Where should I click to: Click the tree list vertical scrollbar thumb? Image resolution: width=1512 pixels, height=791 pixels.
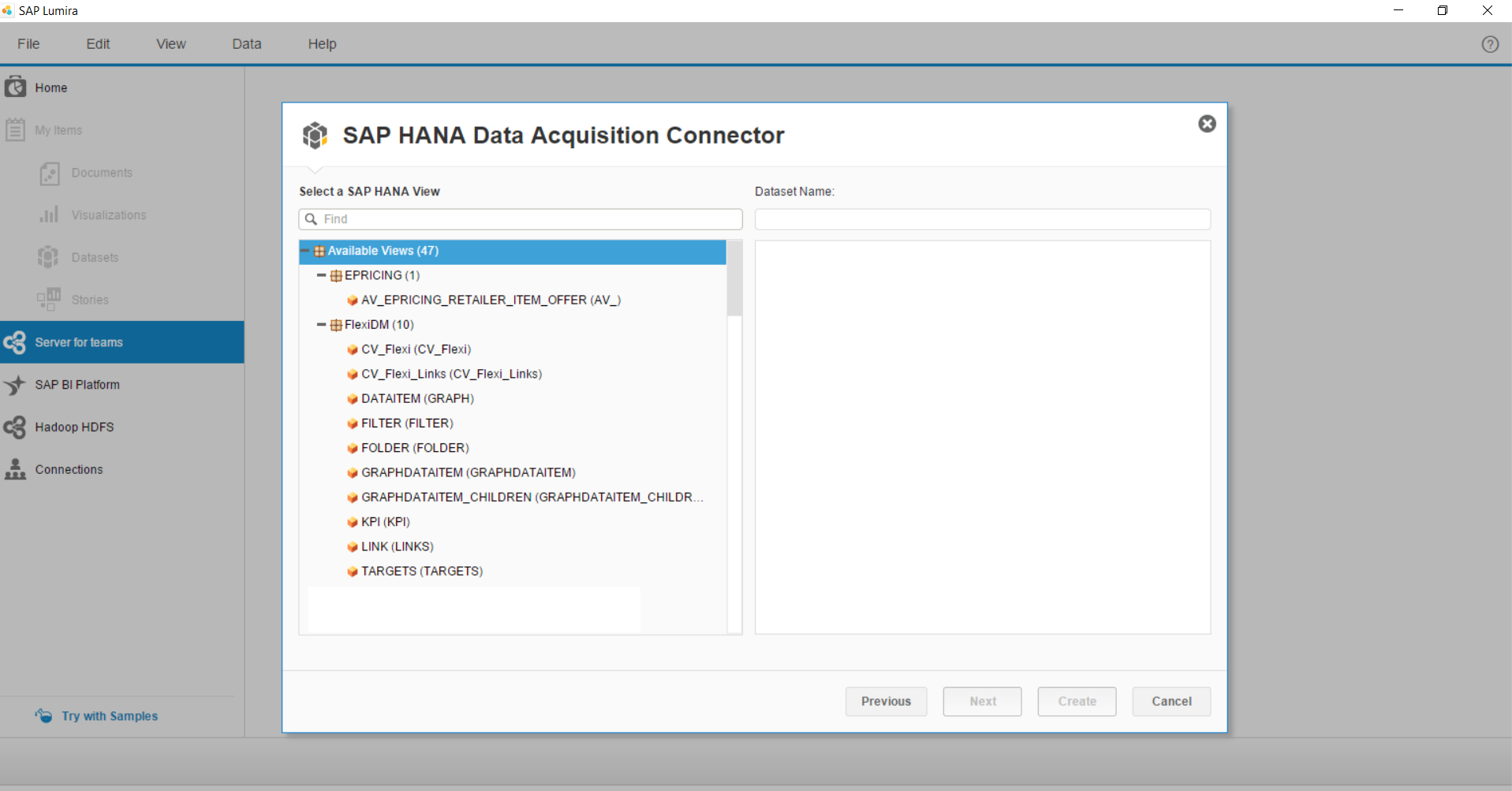pos(734,278)
